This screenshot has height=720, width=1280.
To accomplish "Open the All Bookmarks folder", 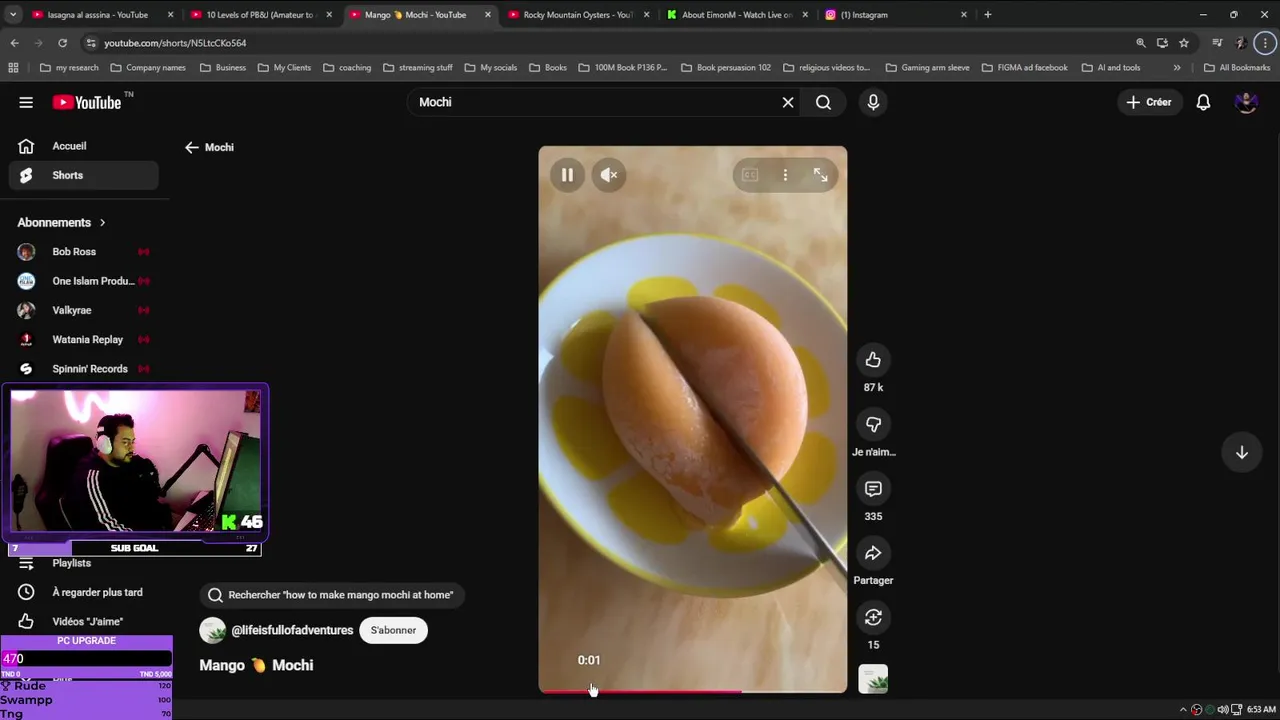I will [x=1237, y=68].
